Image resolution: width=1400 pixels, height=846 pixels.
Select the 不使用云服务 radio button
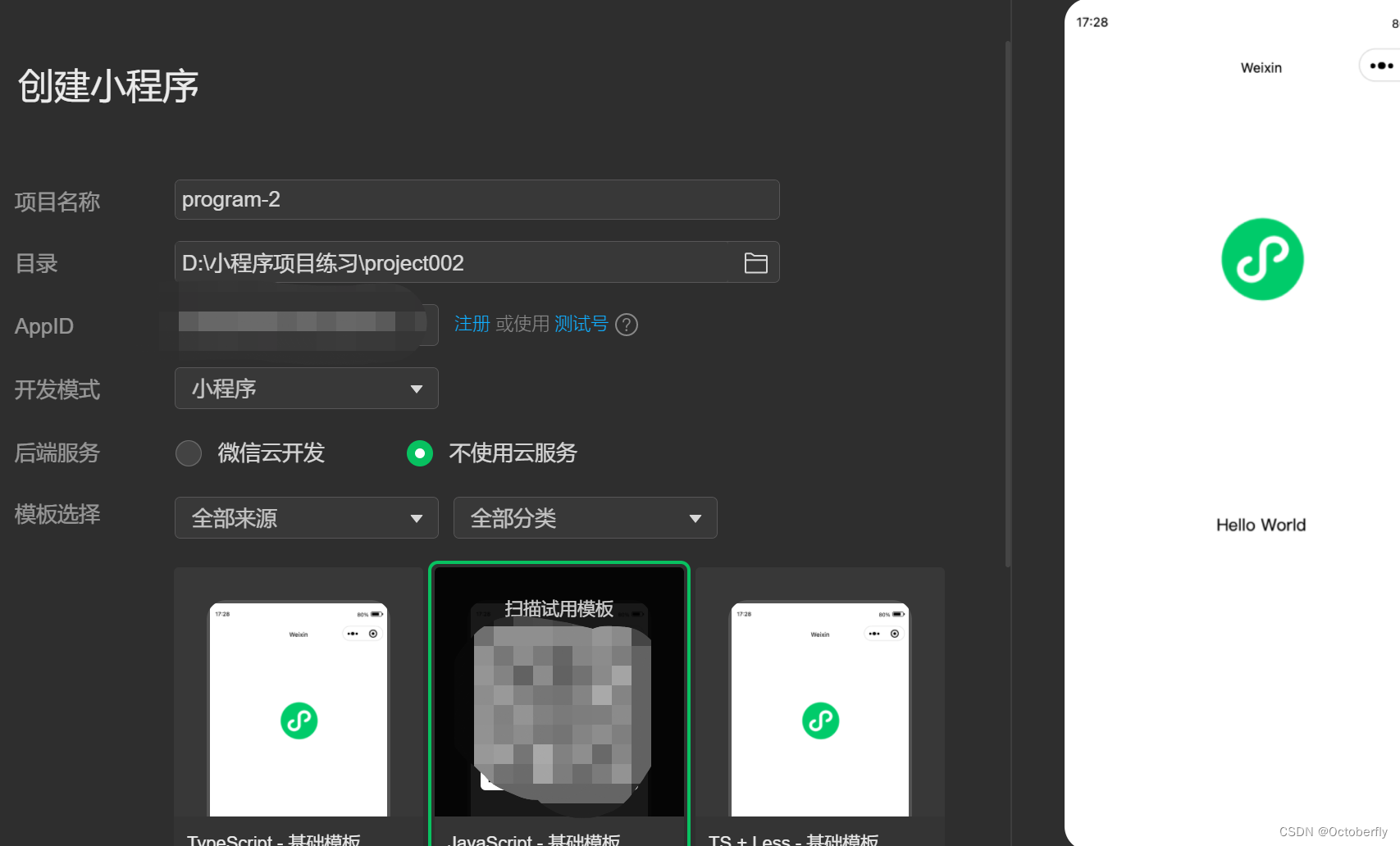click(420, 453)
